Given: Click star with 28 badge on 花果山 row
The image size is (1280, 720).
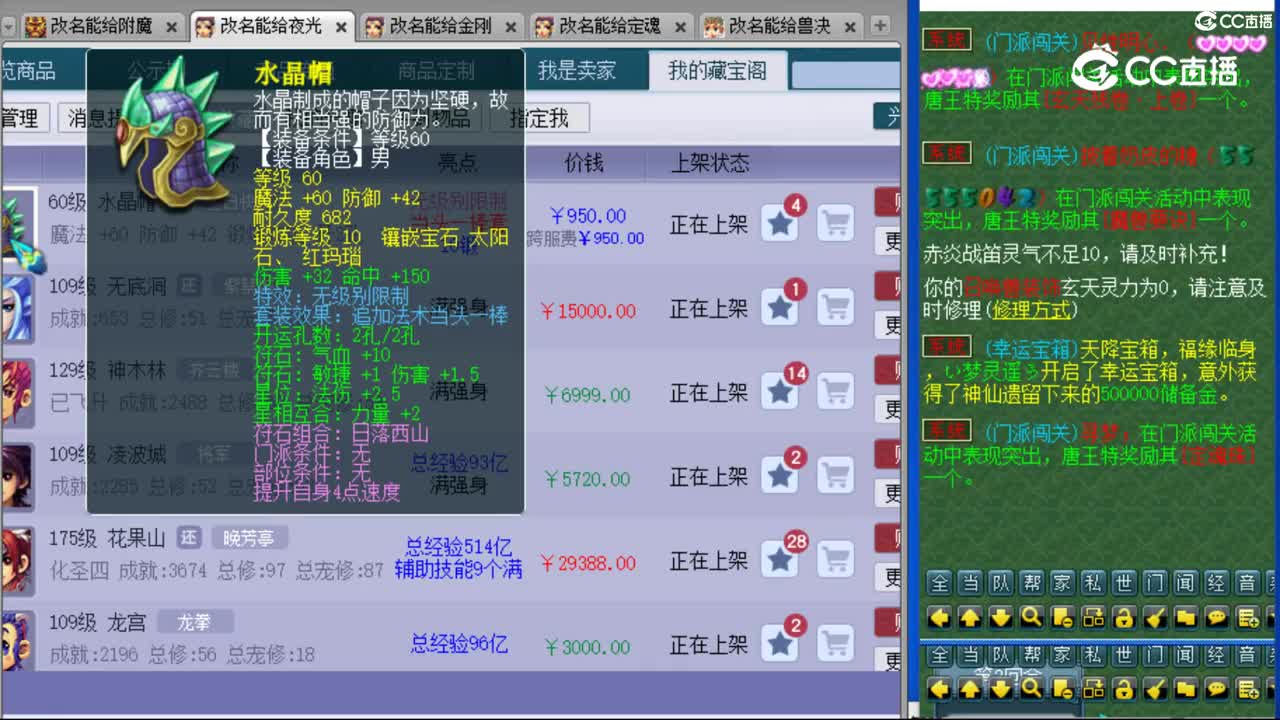Looking at the screenshot, I should pyautogui.click(x=780, y=560).
